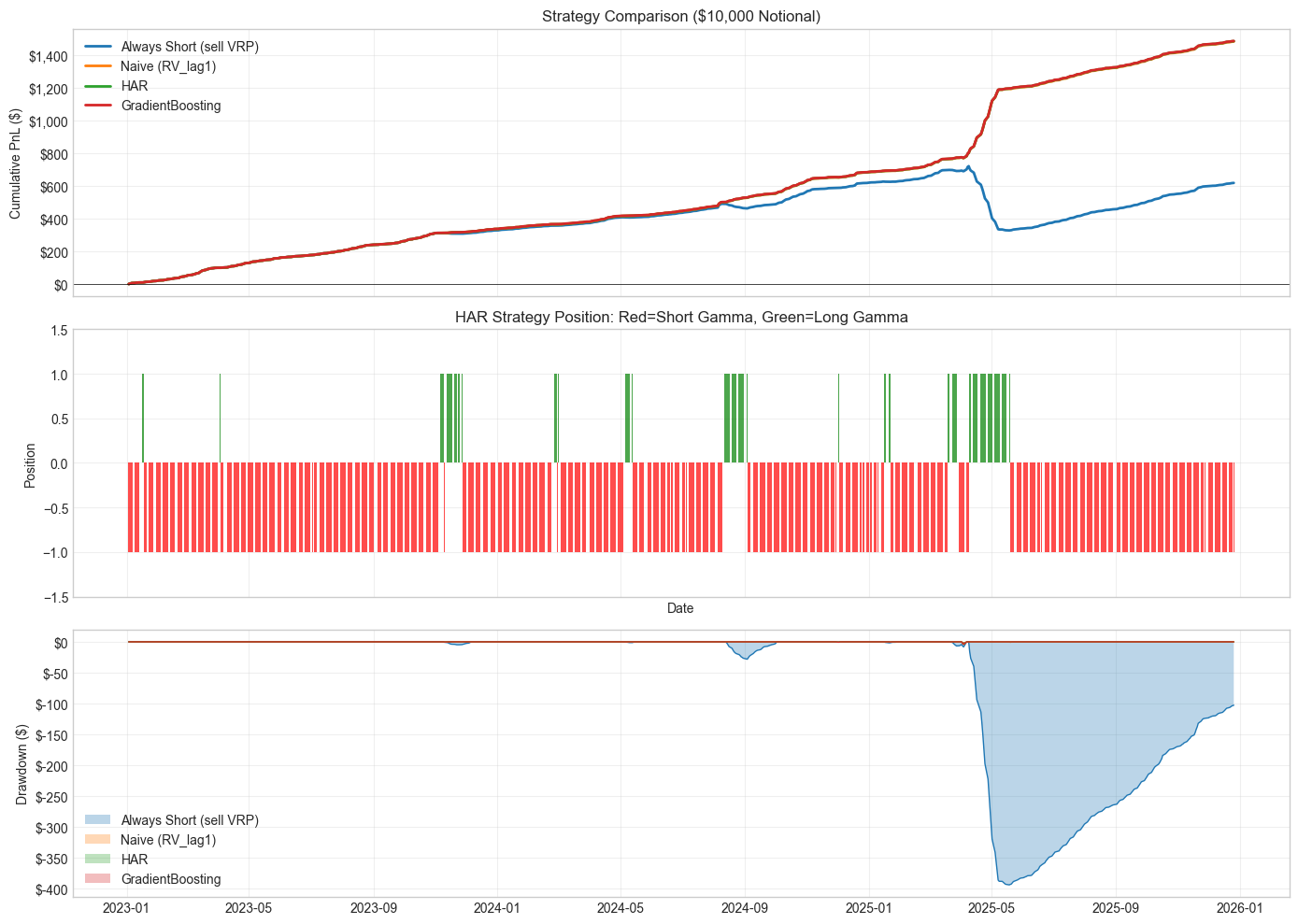
Task: Click the 2026-01 date tick label
Action: [1239, 907]
